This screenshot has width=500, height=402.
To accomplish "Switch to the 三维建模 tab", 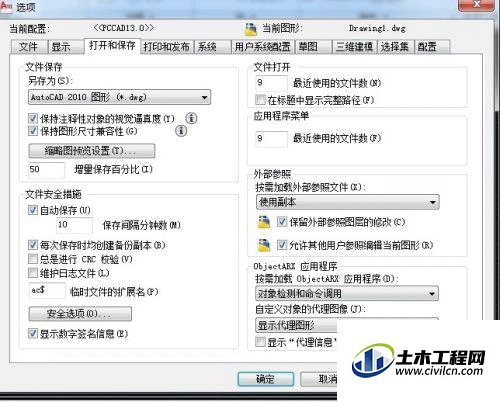I will [354, 47].
